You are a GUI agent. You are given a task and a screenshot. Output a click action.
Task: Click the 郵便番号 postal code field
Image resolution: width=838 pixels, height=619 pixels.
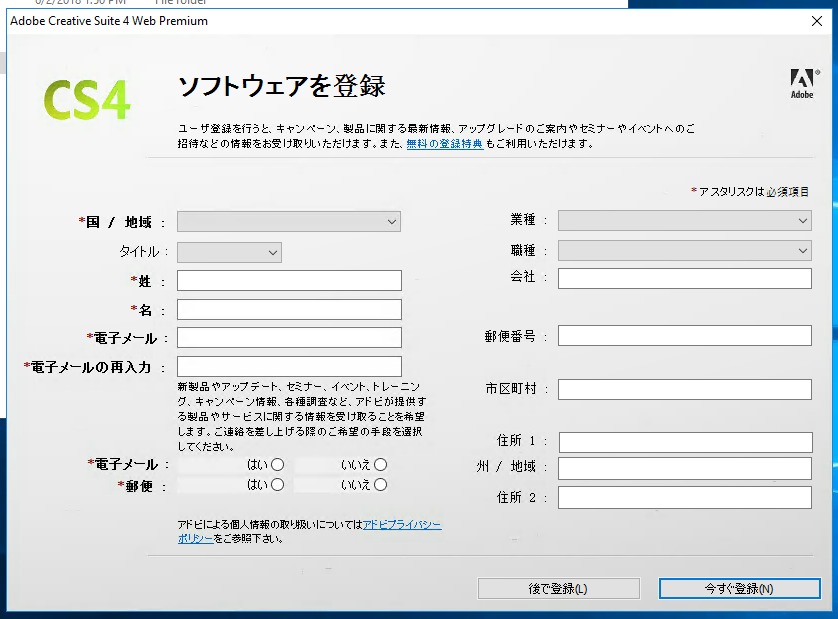coord(685,336)
